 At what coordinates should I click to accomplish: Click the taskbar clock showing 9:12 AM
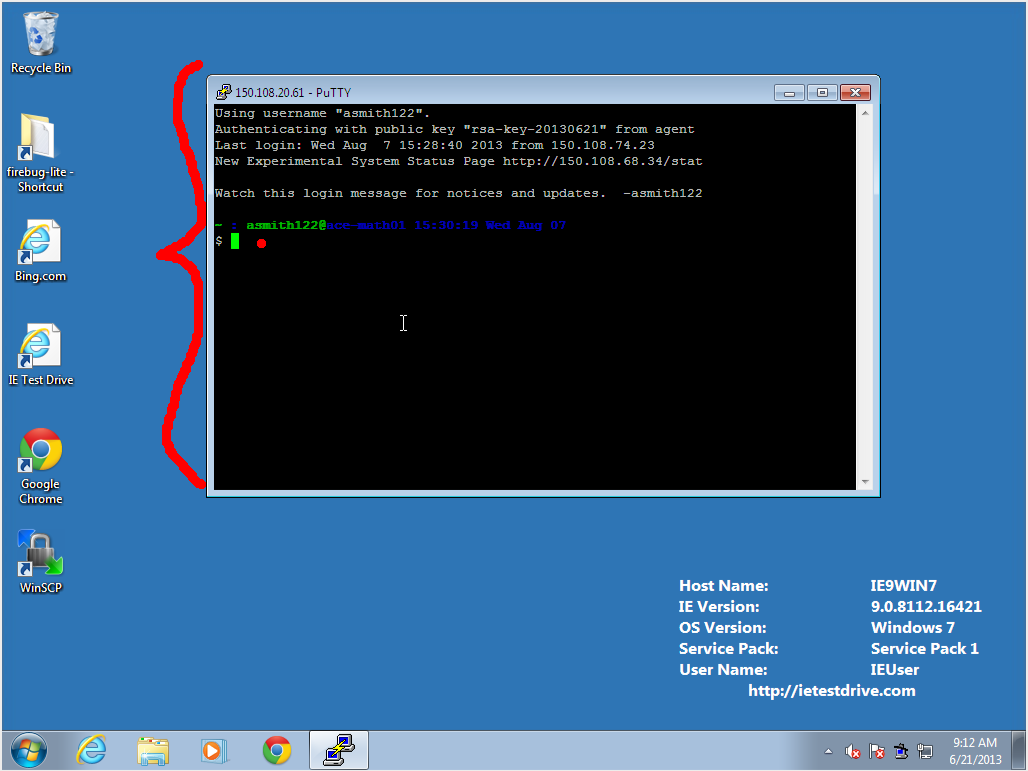(x=974, y=751)
